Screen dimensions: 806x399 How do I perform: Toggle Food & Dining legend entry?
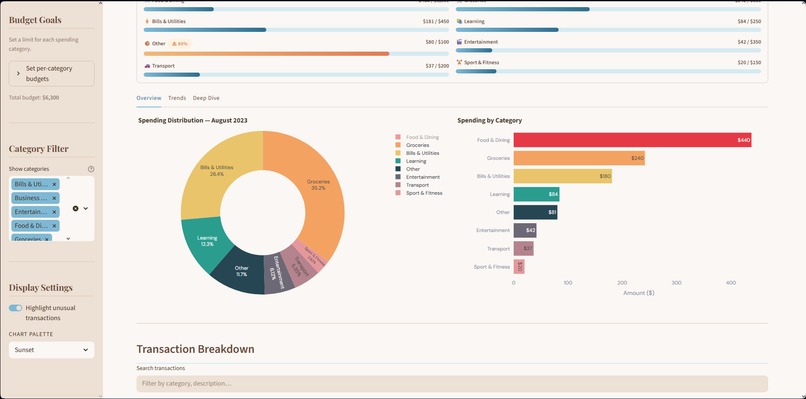[x=417, y=137]
